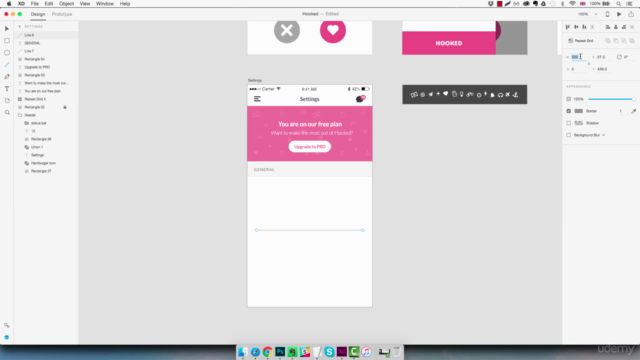Switch to the Prototype tab
Image resolution: width=640 pixels, height=360 pixels.
62,14
